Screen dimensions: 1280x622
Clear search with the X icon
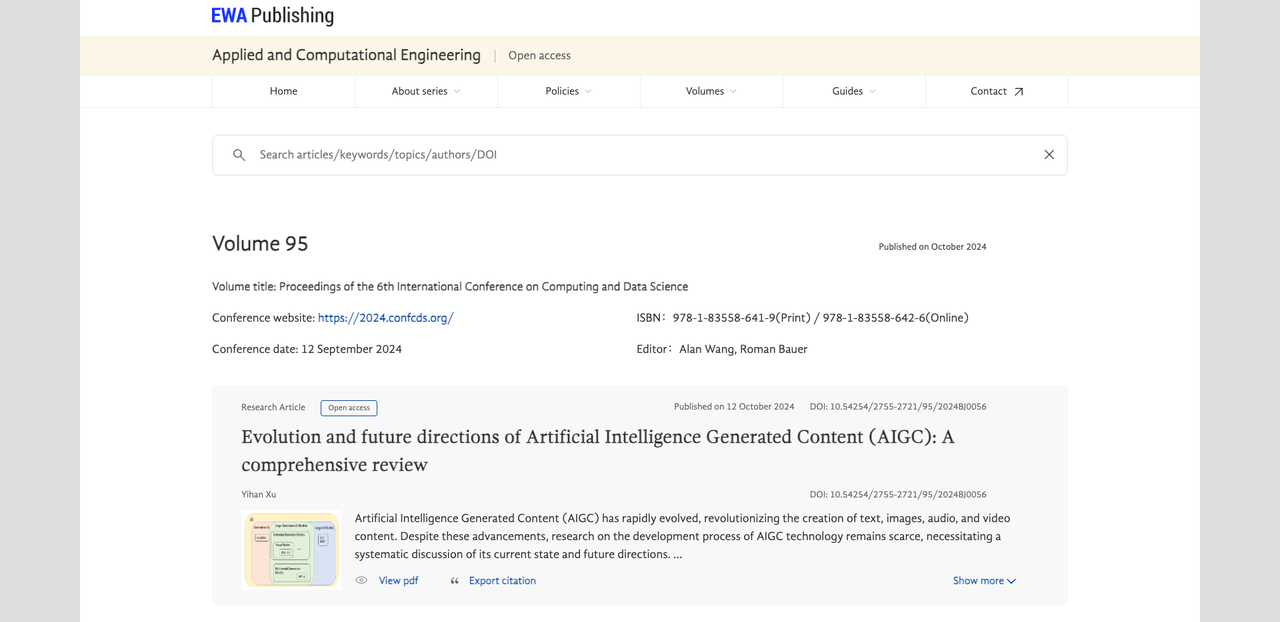(x=1049, y=155)
